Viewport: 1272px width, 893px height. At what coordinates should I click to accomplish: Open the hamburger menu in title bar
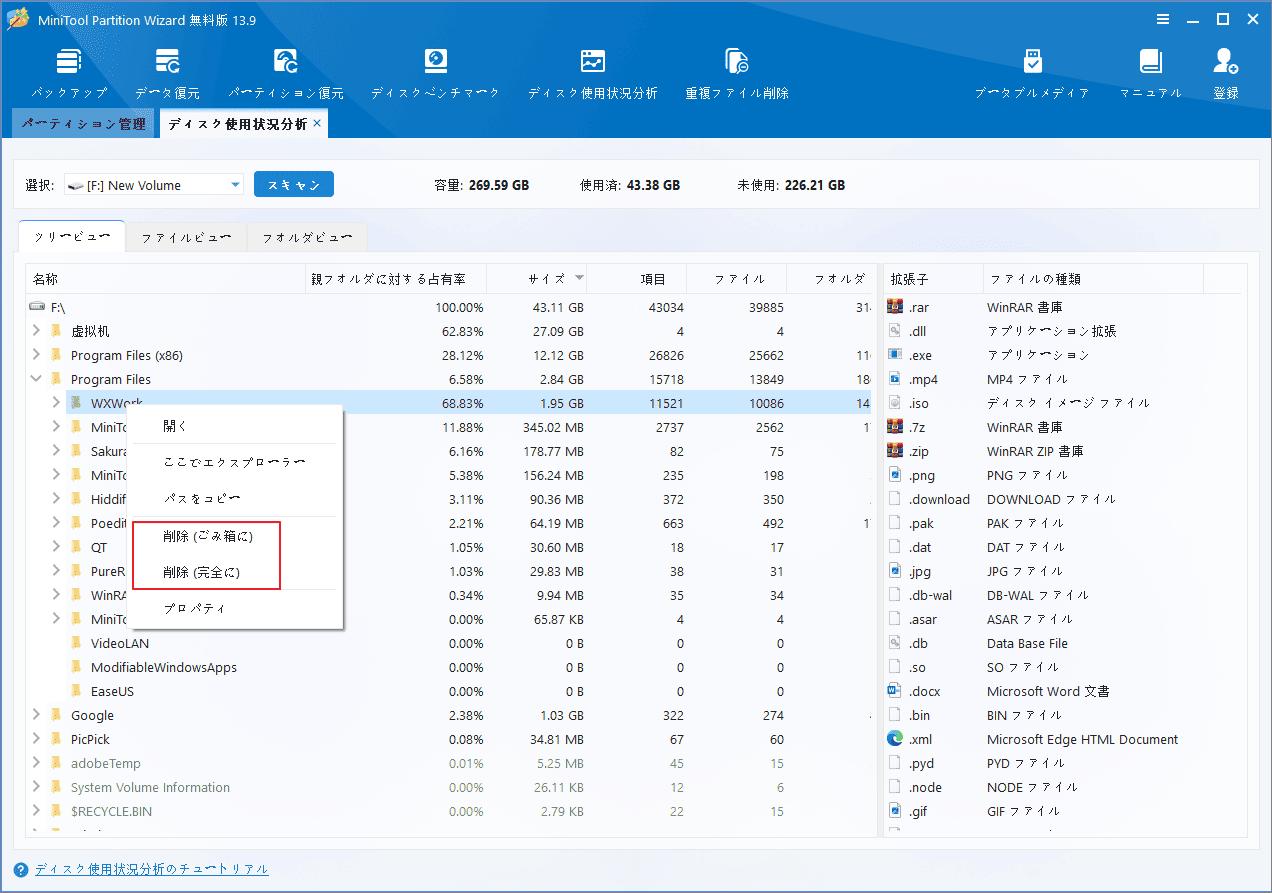pos(1163,18)
